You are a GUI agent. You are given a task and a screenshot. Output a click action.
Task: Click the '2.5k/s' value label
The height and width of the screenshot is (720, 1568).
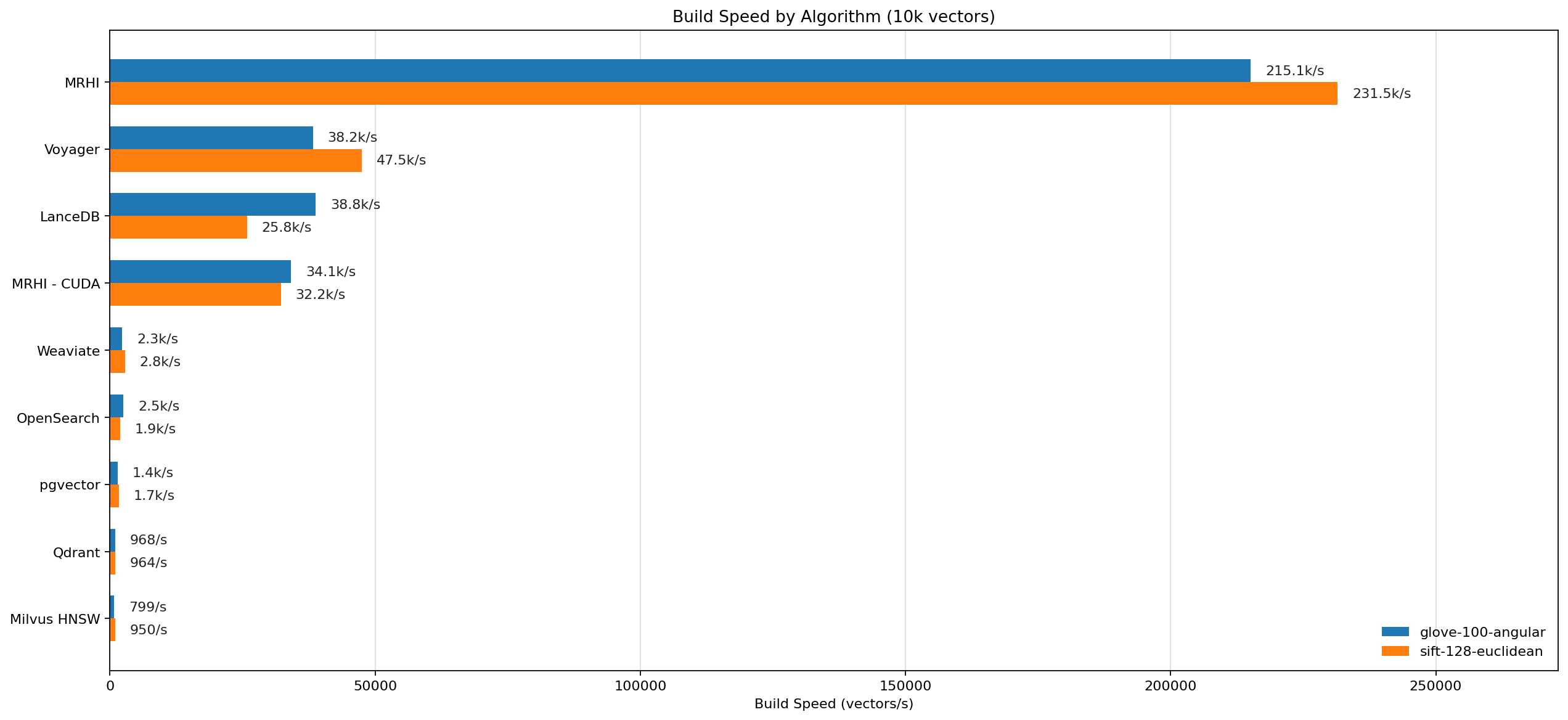coord(159,406)
